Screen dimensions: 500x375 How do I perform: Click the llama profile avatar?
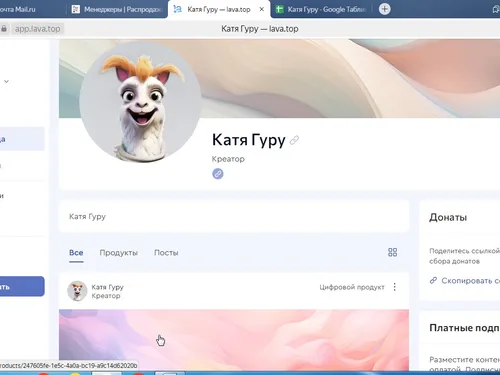pos(140,102)
